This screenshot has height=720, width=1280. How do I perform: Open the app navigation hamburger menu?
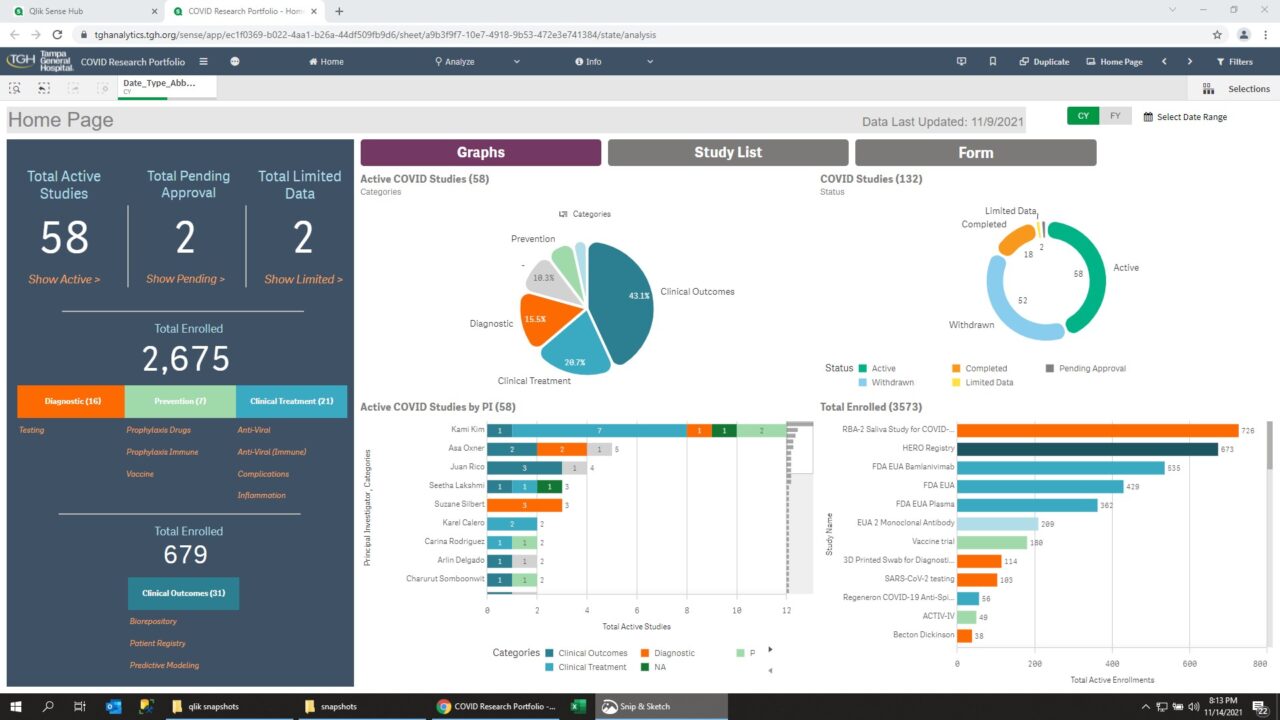203,61
